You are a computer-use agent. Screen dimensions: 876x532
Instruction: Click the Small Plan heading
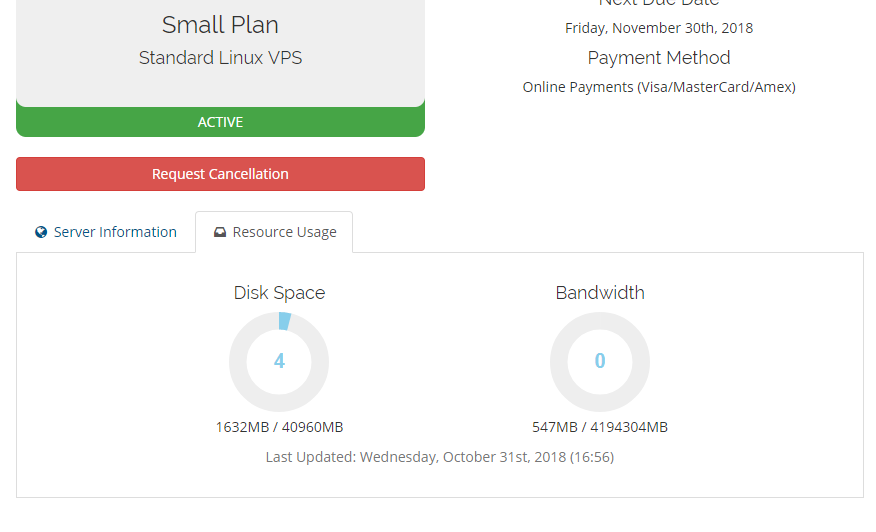[x=220, y=25]
